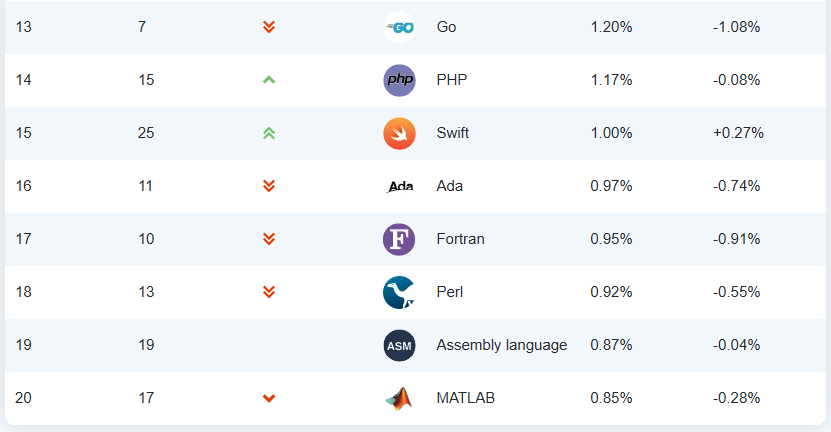Click the green double-up arrow in Swift row
Viewport: 831px width, 432px height.
[x=269, y=133]
